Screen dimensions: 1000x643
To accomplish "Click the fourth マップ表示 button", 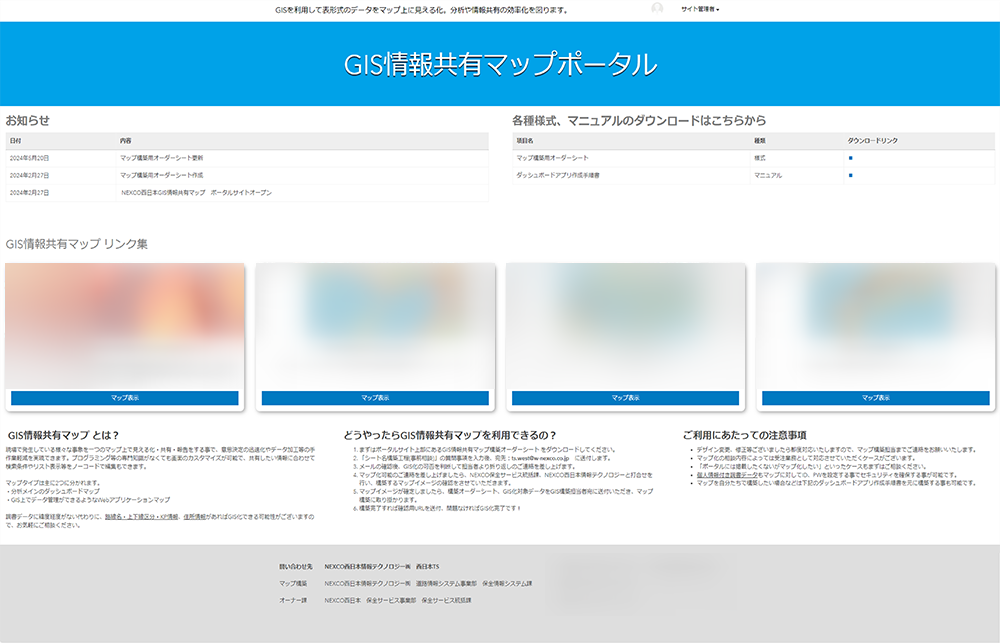I will coord(875,398).
